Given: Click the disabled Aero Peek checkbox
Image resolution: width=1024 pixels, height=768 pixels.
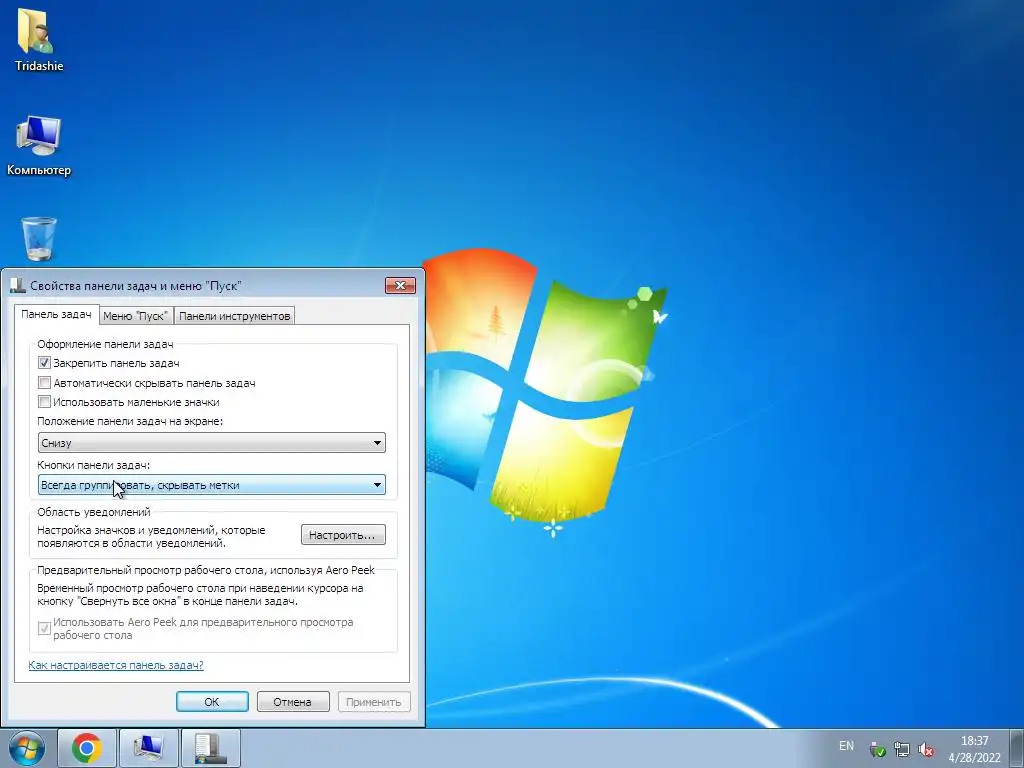Looking at the screenshot, I should point(44,628).
